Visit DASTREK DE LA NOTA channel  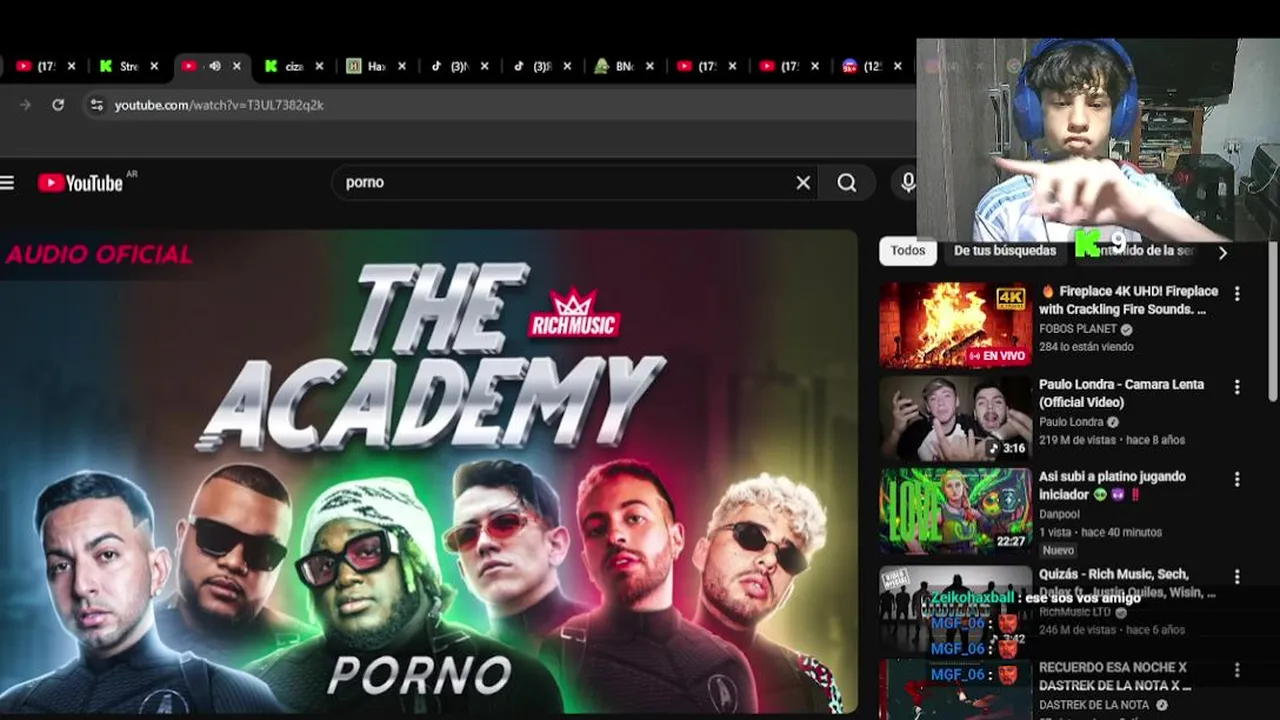coord(1094,705)
